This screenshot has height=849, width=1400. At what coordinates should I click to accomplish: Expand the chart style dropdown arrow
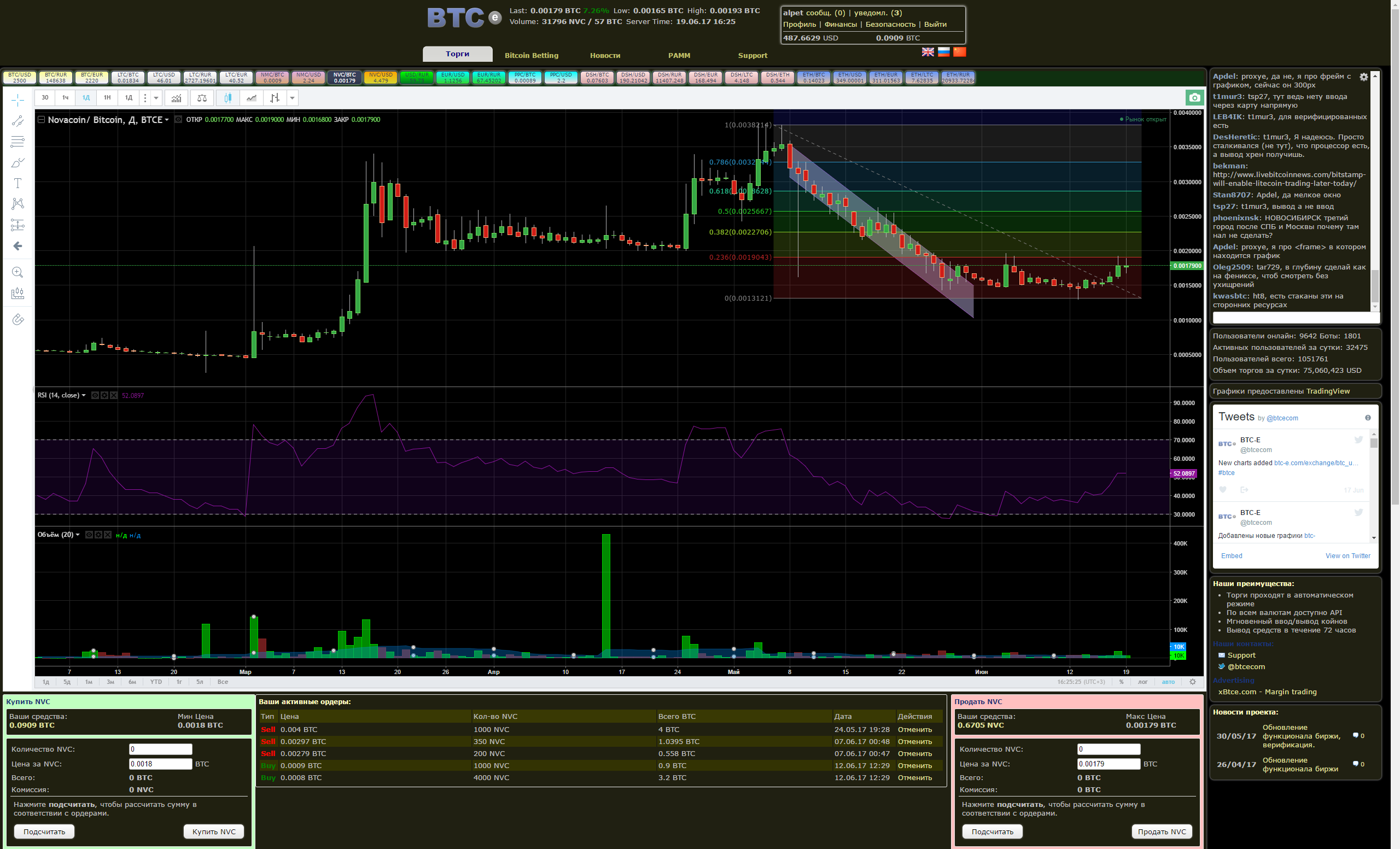(292, 98)
